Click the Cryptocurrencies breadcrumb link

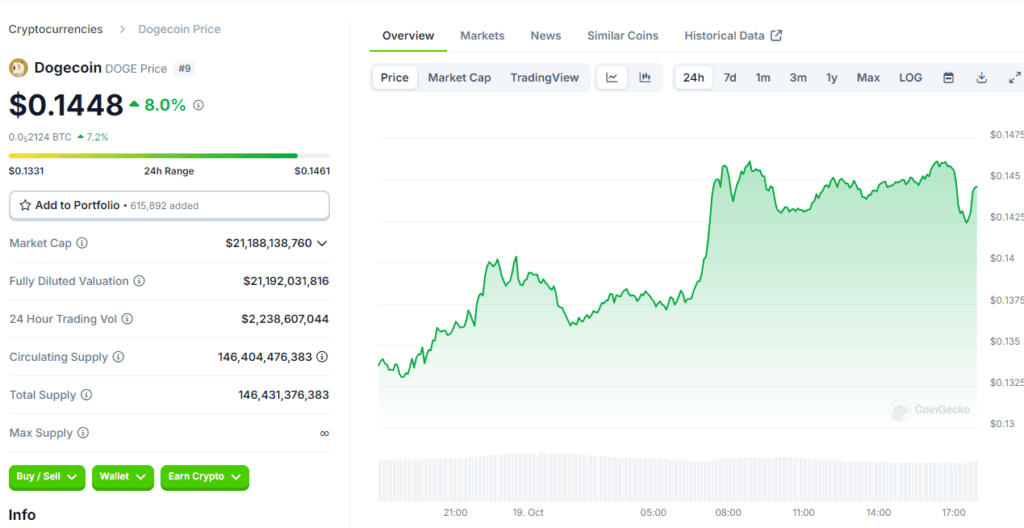tap(56, 29)
